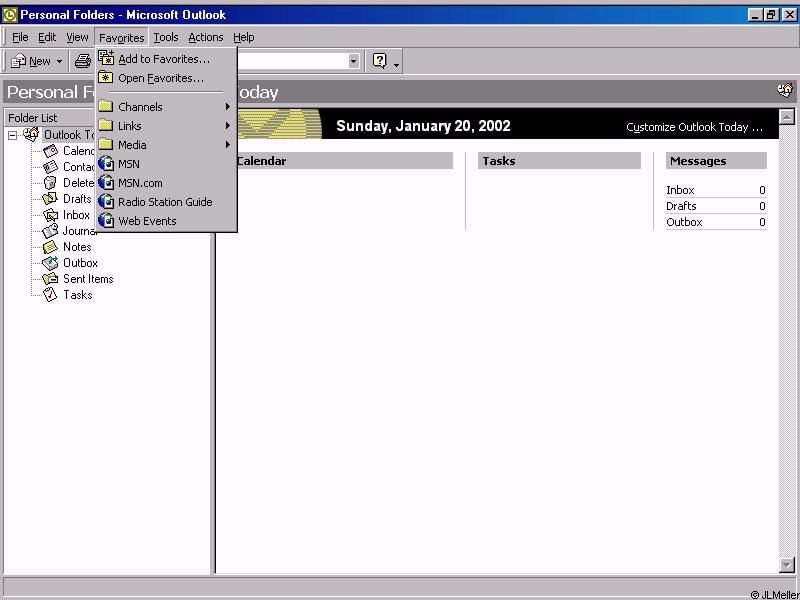Click the Notes folder icon
Viewport: 800px width, 600px height.
(50, 247)
